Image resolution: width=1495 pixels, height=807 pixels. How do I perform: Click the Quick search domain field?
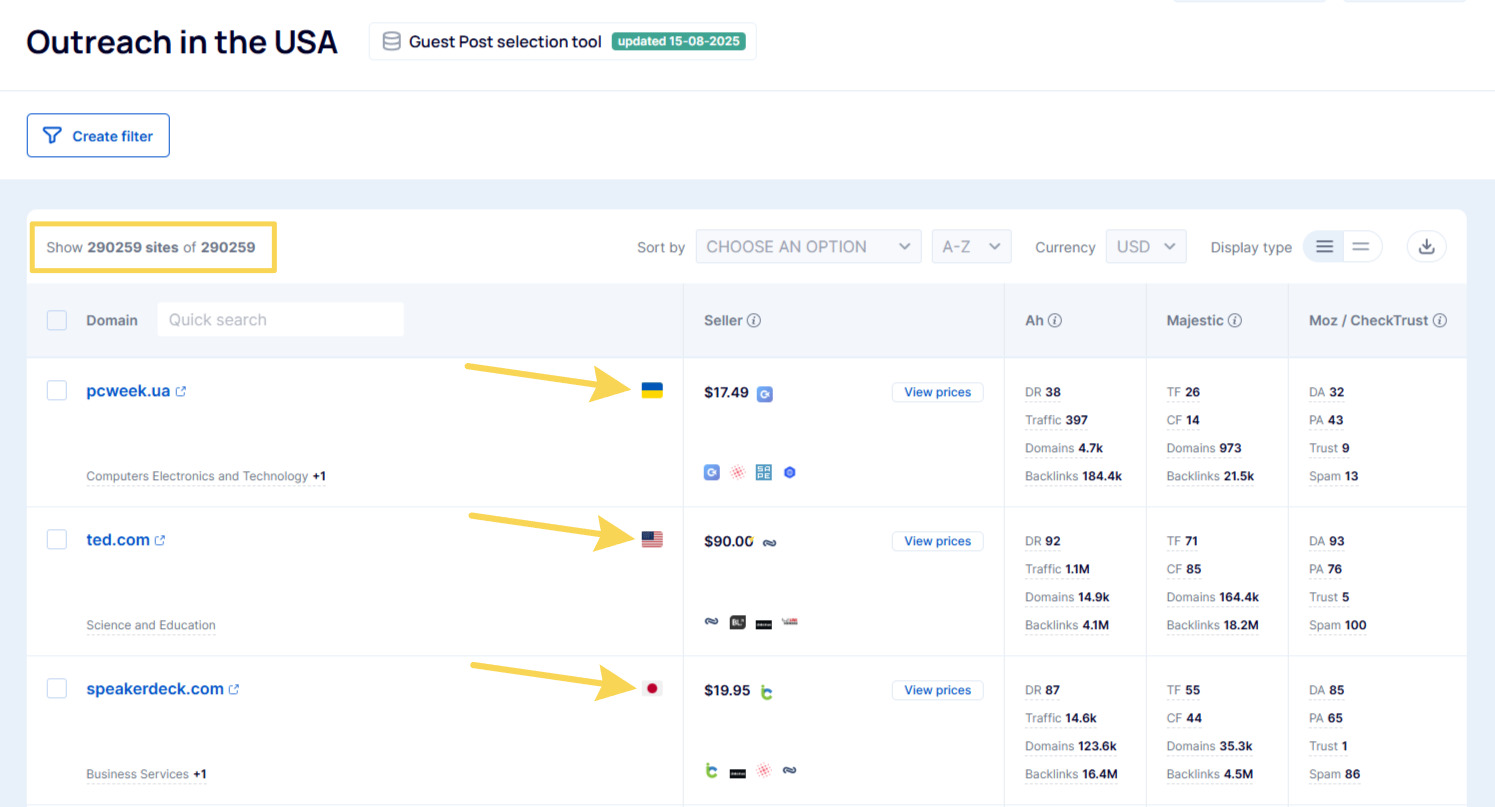pyautogui.click(x=280, y=320)
